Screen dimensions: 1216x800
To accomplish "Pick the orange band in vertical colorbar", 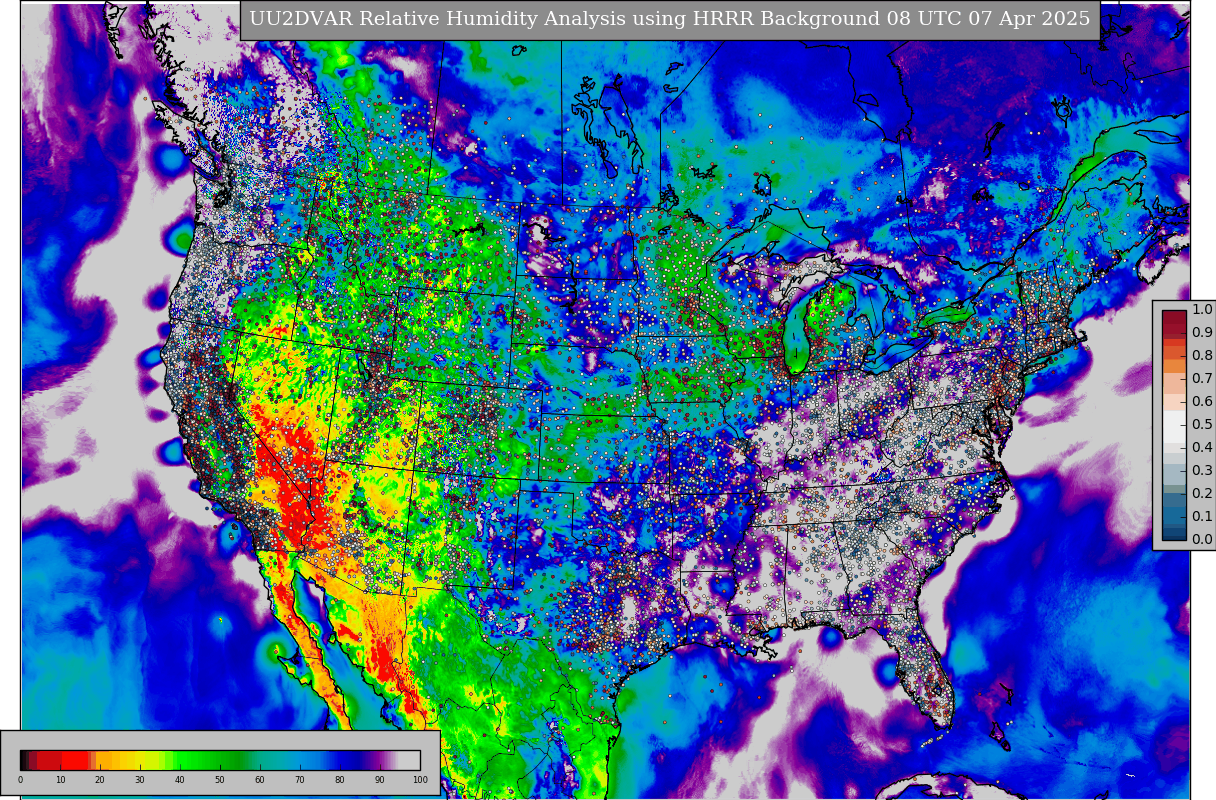I will (x=1174, y=366).
